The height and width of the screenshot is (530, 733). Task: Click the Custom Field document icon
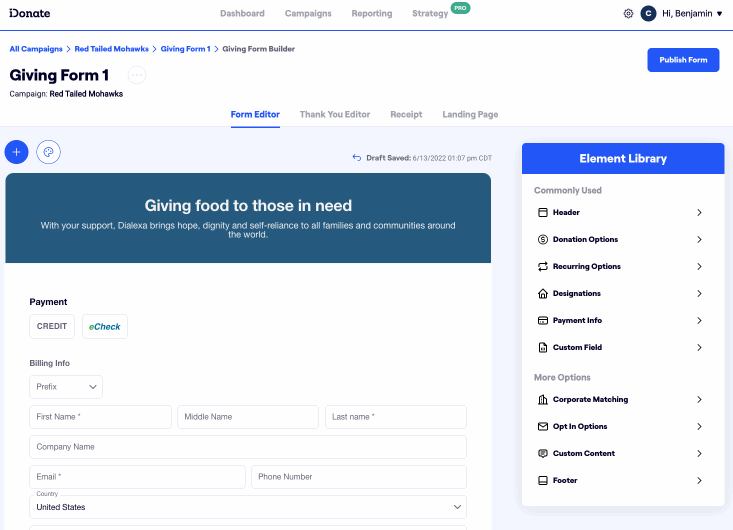coord(543,347)
